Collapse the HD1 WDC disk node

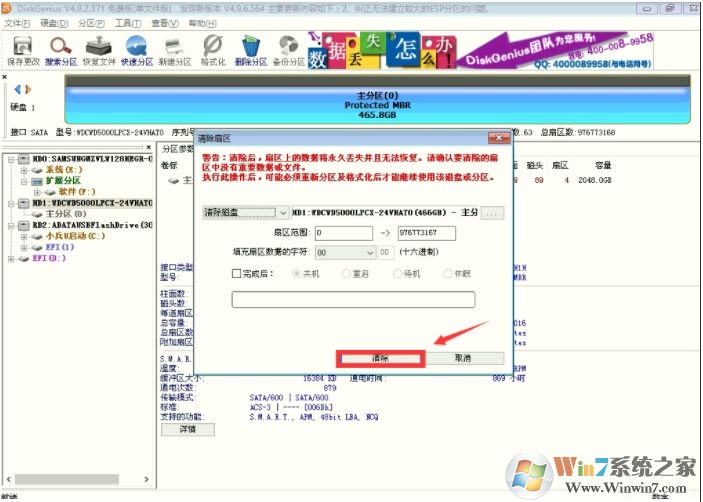click(x=11, y=203)
